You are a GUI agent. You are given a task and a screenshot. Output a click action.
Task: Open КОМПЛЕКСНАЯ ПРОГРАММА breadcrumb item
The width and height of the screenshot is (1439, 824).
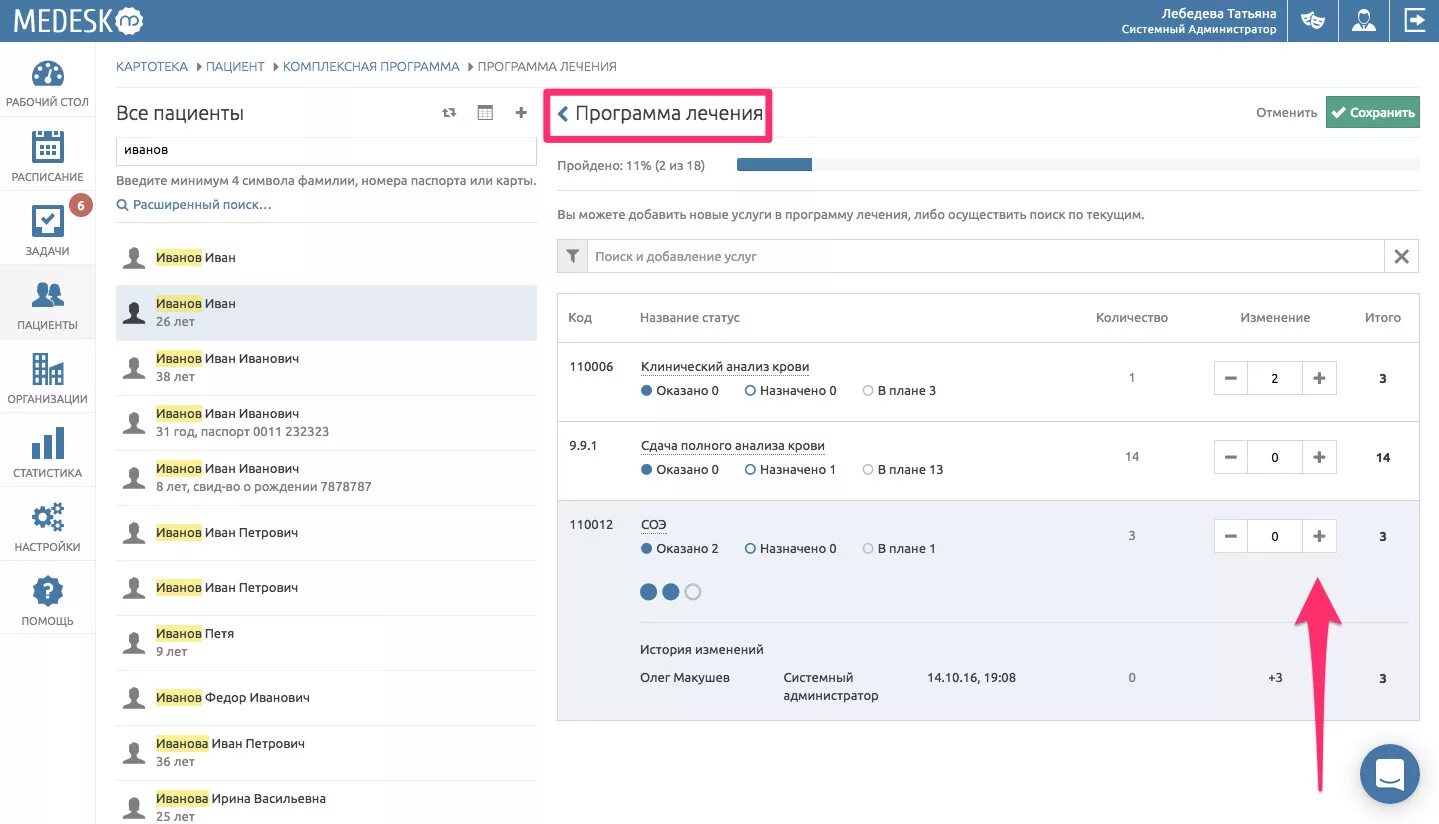pyautogui.click(x=371, y=66)
